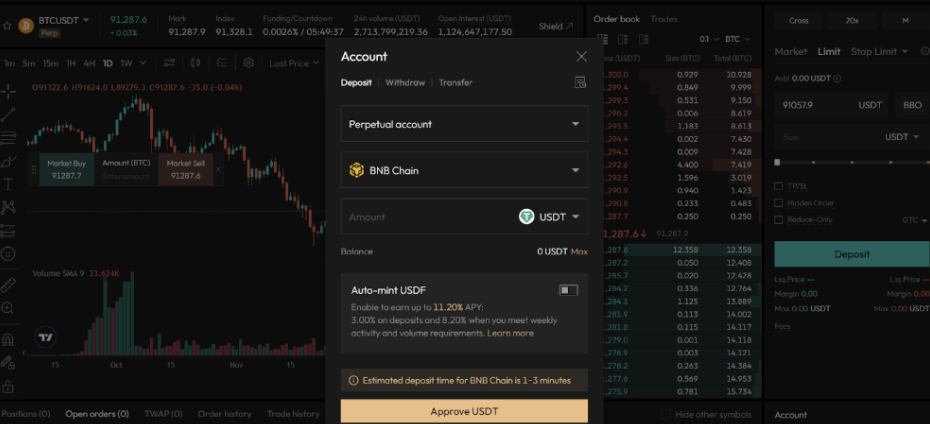This screenshot has height=424, width=930.
Task: Open the USDT token selector dropdown
Action: pyautogui.click(x=549, y=217)
